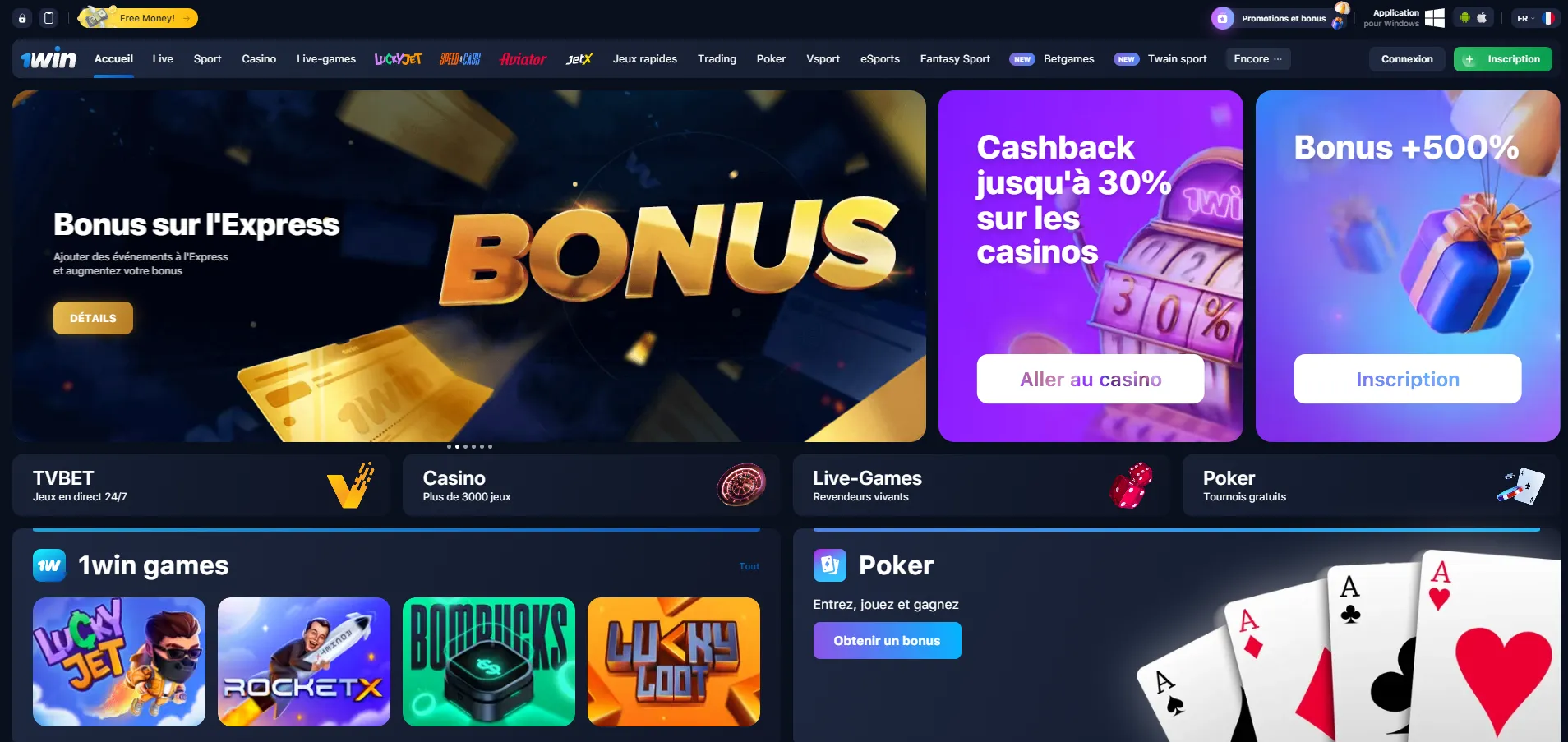
Task: Launch the Aviator game logo
Action: point(523,59)
